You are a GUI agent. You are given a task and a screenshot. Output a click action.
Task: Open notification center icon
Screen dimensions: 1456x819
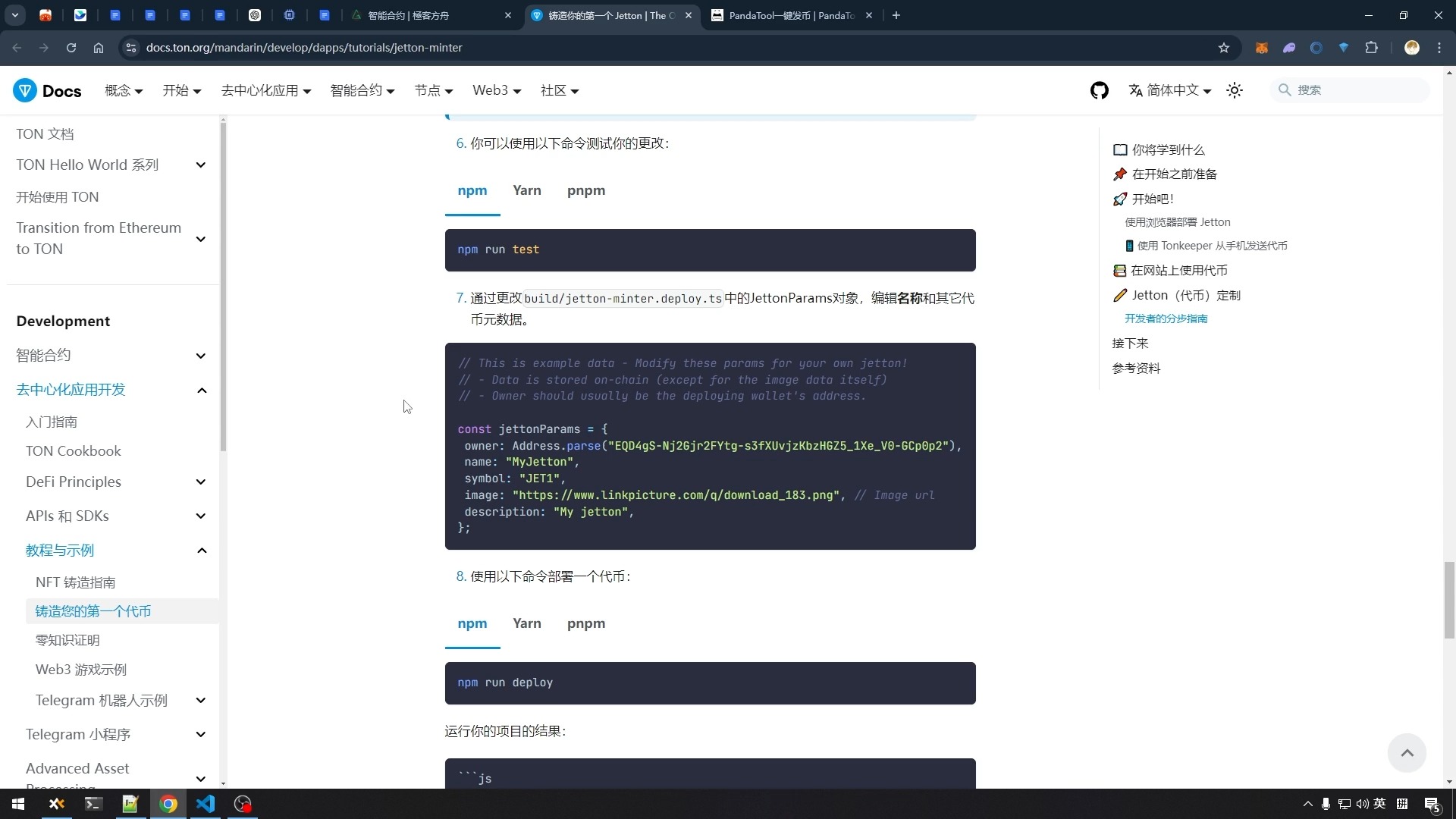click(x=1432, y=804)
